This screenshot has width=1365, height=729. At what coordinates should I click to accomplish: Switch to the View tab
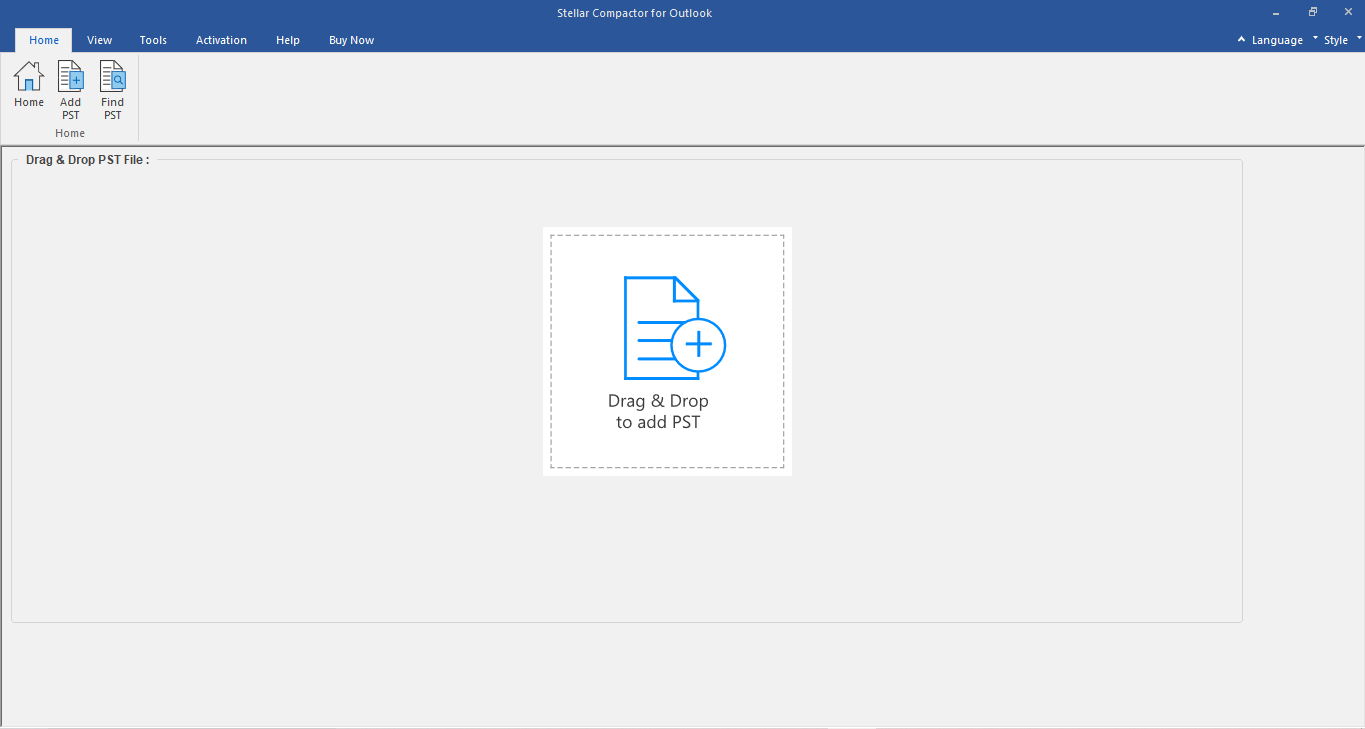coord(99,40)
